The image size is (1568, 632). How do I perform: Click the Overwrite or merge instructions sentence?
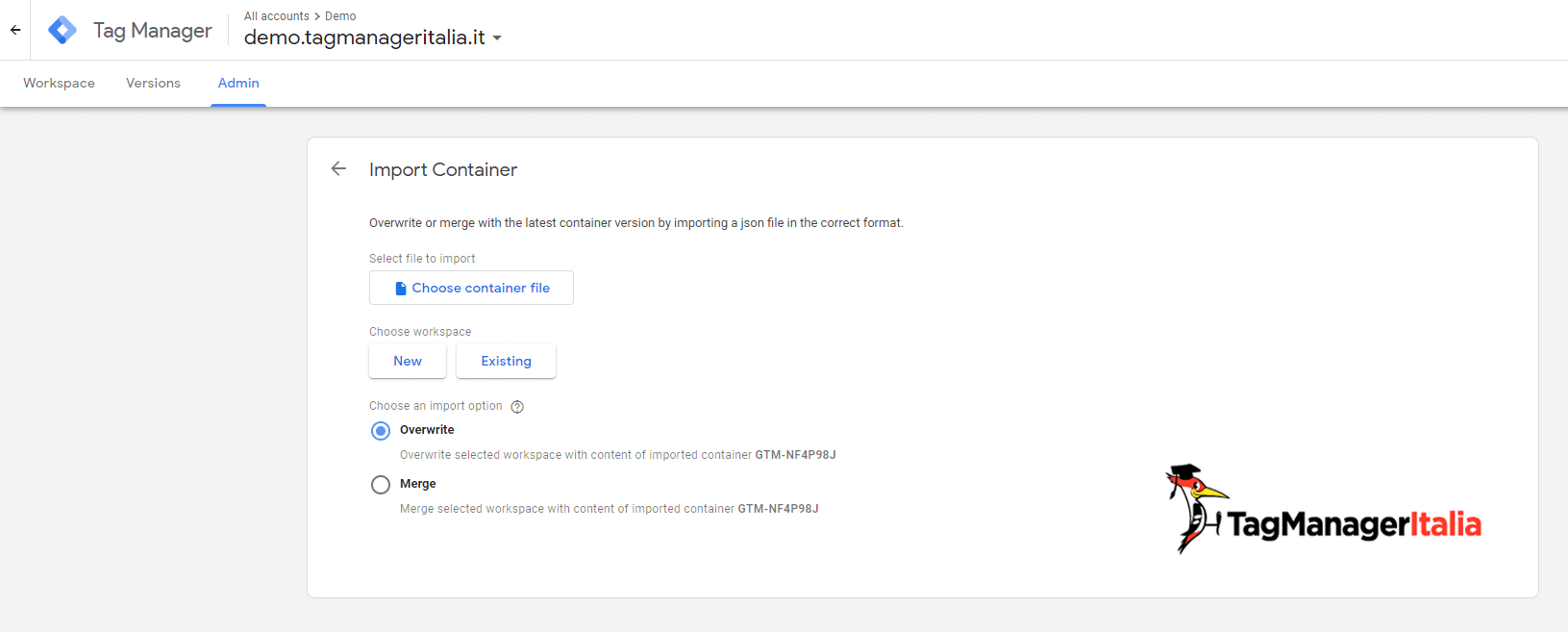pyautogui.click(x=636, y=223)
